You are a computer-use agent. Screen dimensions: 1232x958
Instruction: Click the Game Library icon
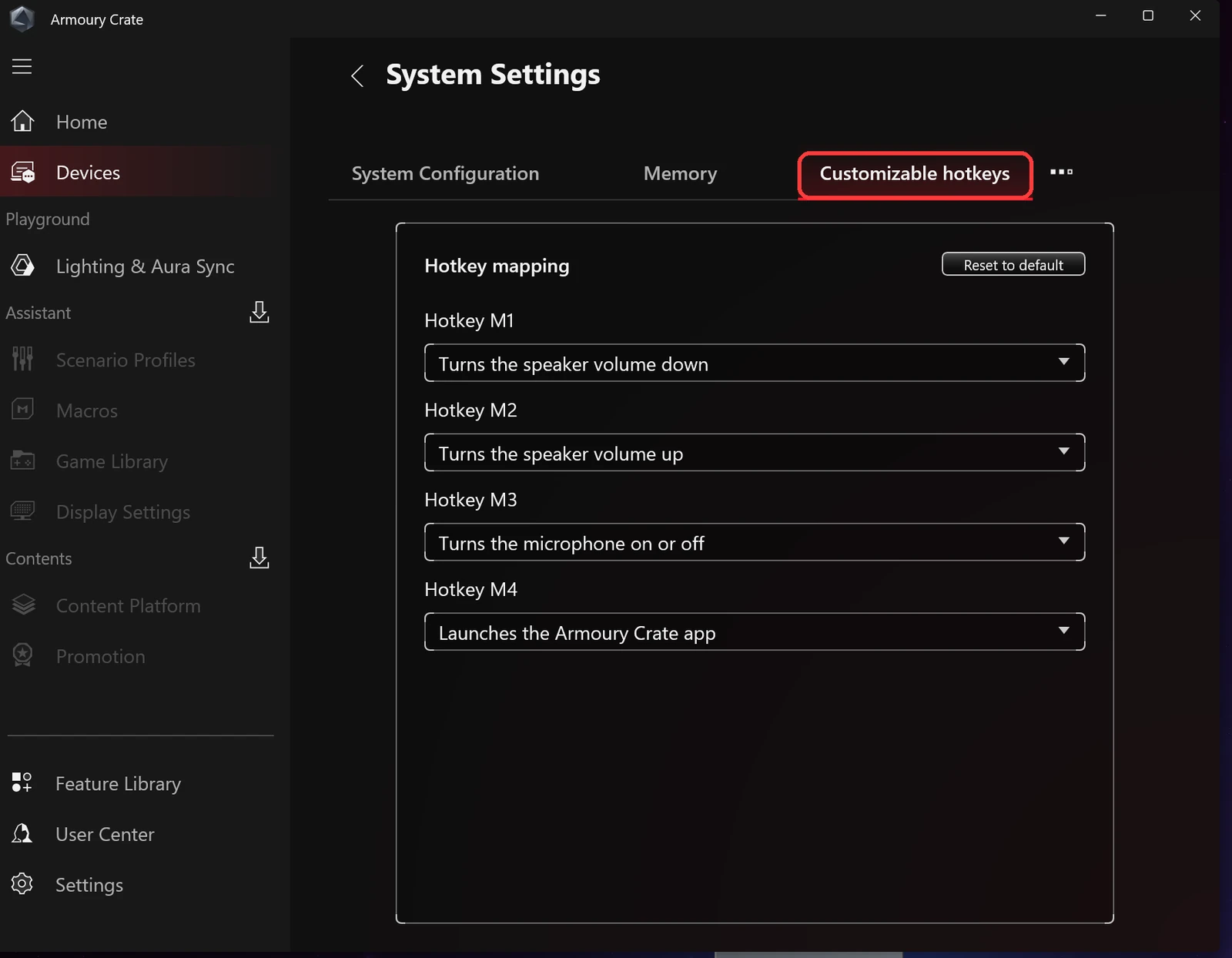[x=22, y=461]
